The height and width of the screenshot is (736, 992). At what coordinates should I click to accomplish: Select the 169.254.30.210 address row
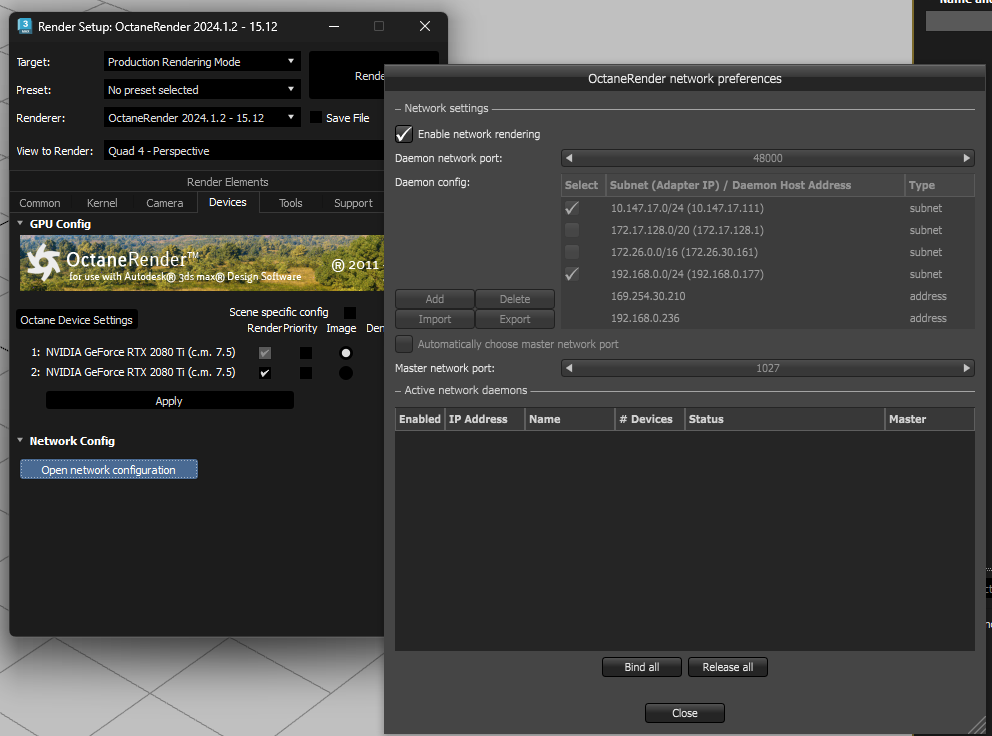click(767, 296)
